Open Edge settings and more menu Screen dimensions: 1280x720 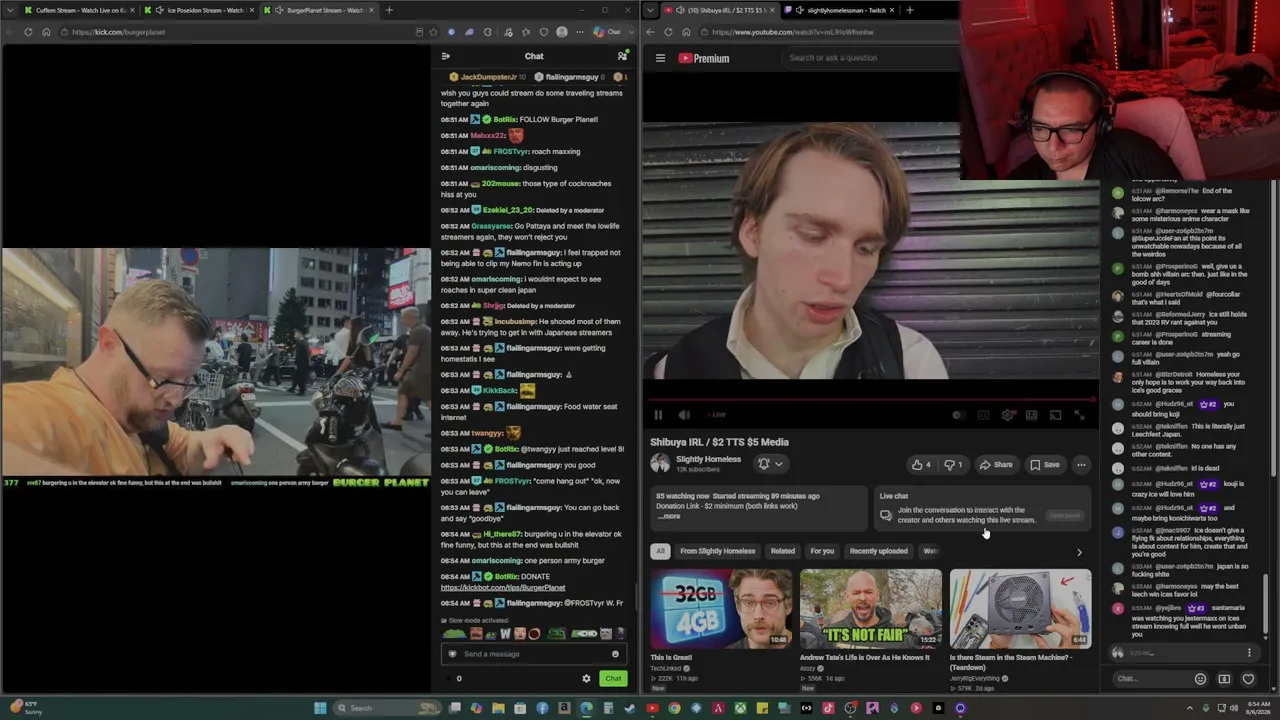tap(579, 32)
